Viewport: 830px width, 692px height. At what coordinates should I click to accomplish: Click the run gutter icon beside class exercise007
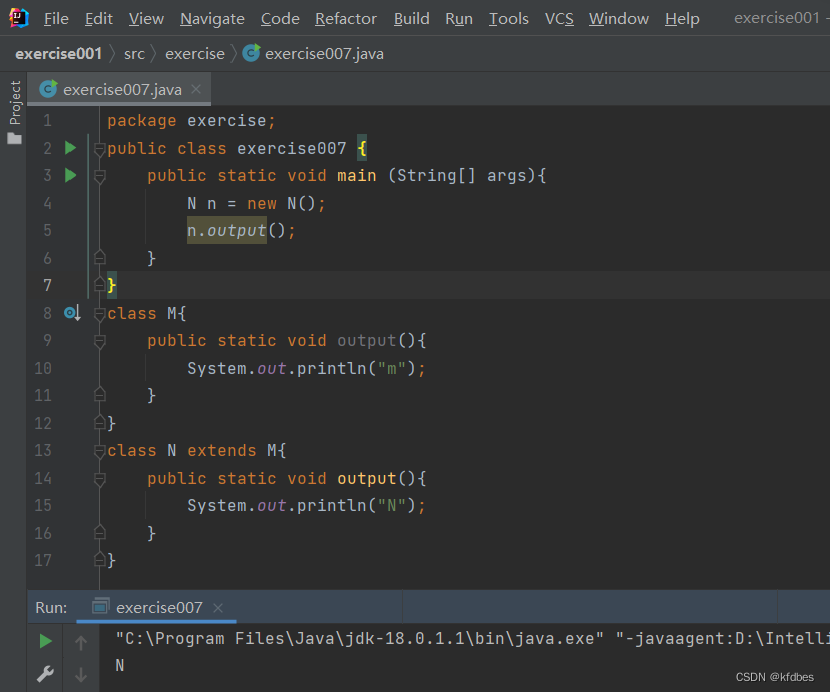click(x=70, y=148)
